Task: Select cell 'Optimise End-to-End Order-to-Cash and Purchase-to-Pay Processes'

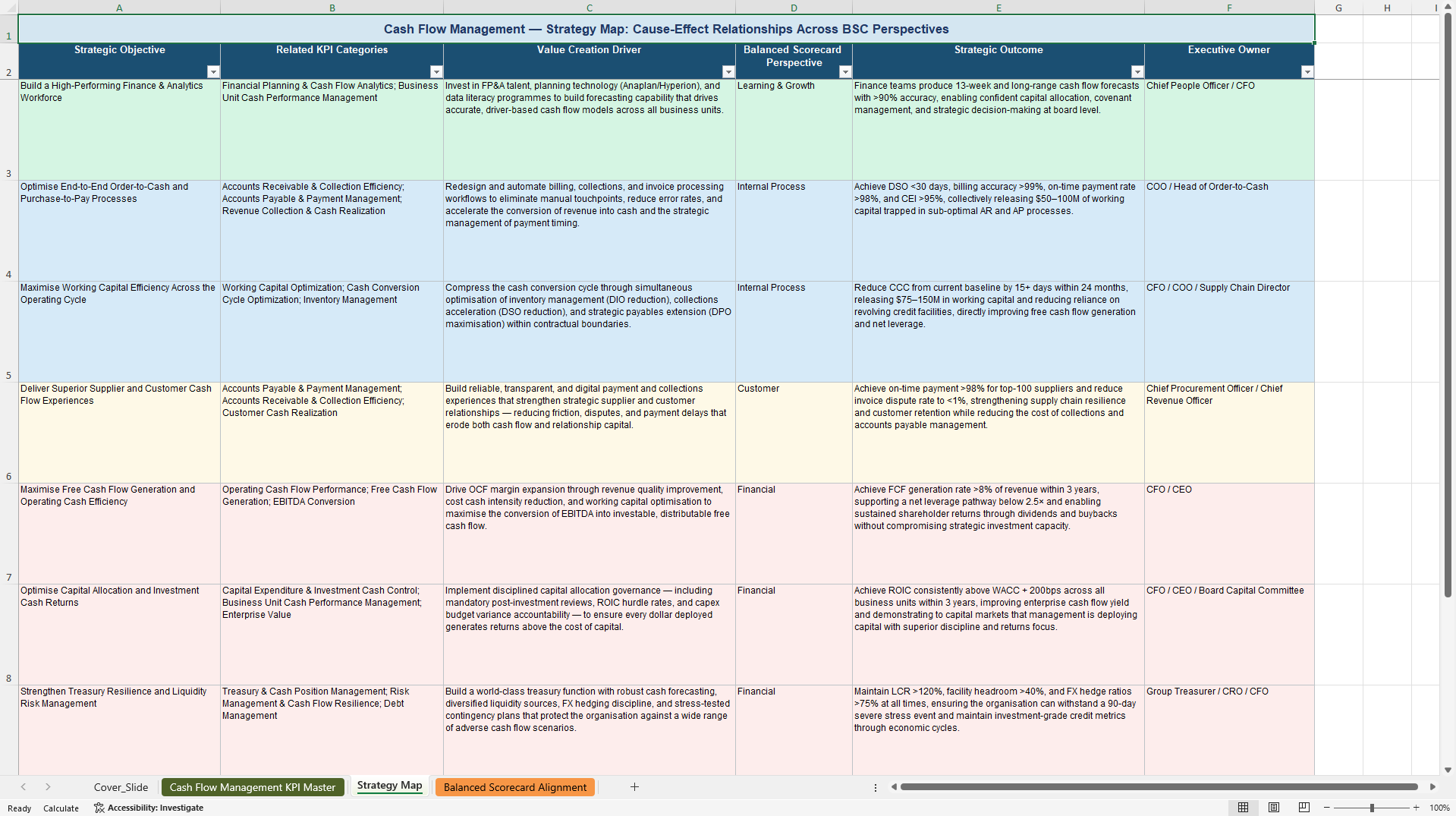Action: point(119,231)
